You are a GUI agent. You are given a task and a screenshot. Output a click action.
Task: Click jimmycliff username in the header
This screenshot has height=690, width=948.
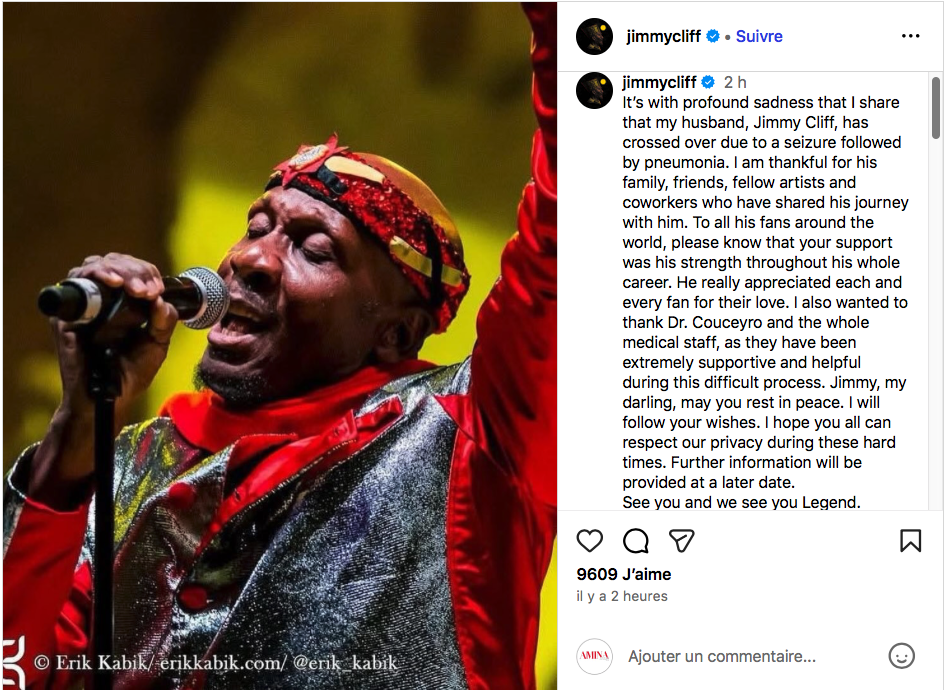tap(663, 36)
